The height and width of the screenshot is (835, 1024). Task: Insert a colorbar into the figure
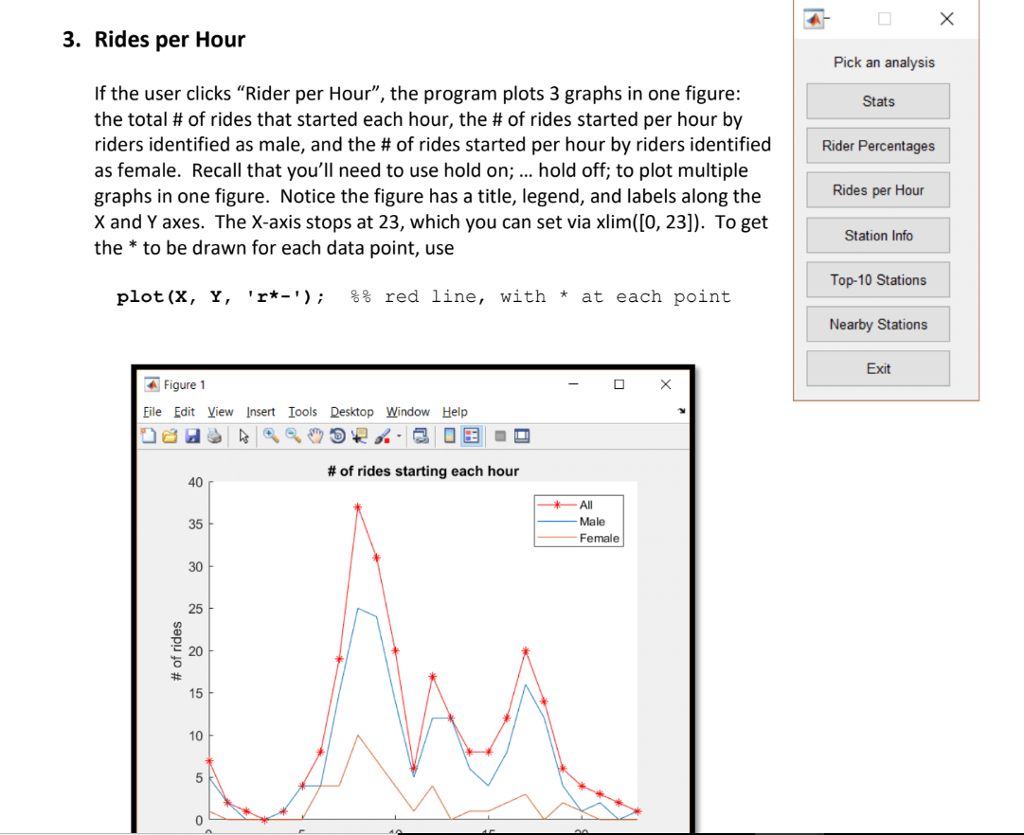coord(448,436)
